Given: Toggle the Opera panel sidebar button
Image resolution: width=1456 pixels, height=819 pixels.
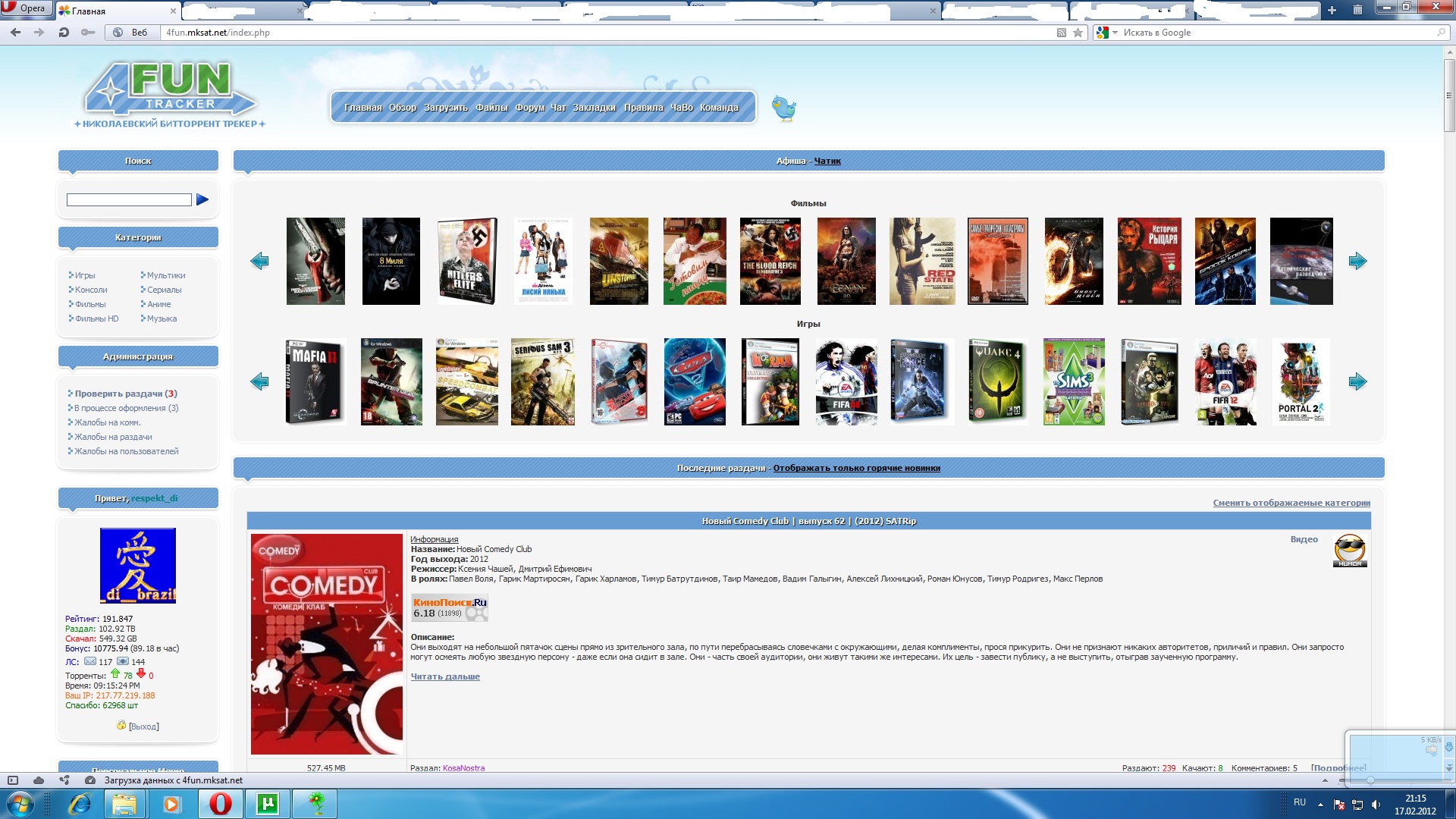Looking at the screenshot, I should [13, 780].
